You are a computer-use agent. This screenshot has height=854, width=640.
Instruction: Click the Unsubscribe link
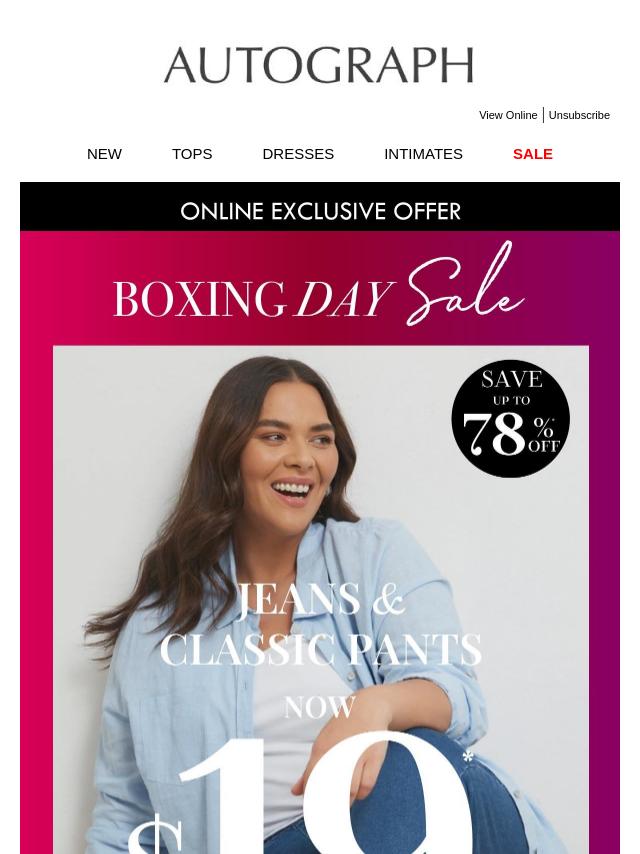point(579,115)
